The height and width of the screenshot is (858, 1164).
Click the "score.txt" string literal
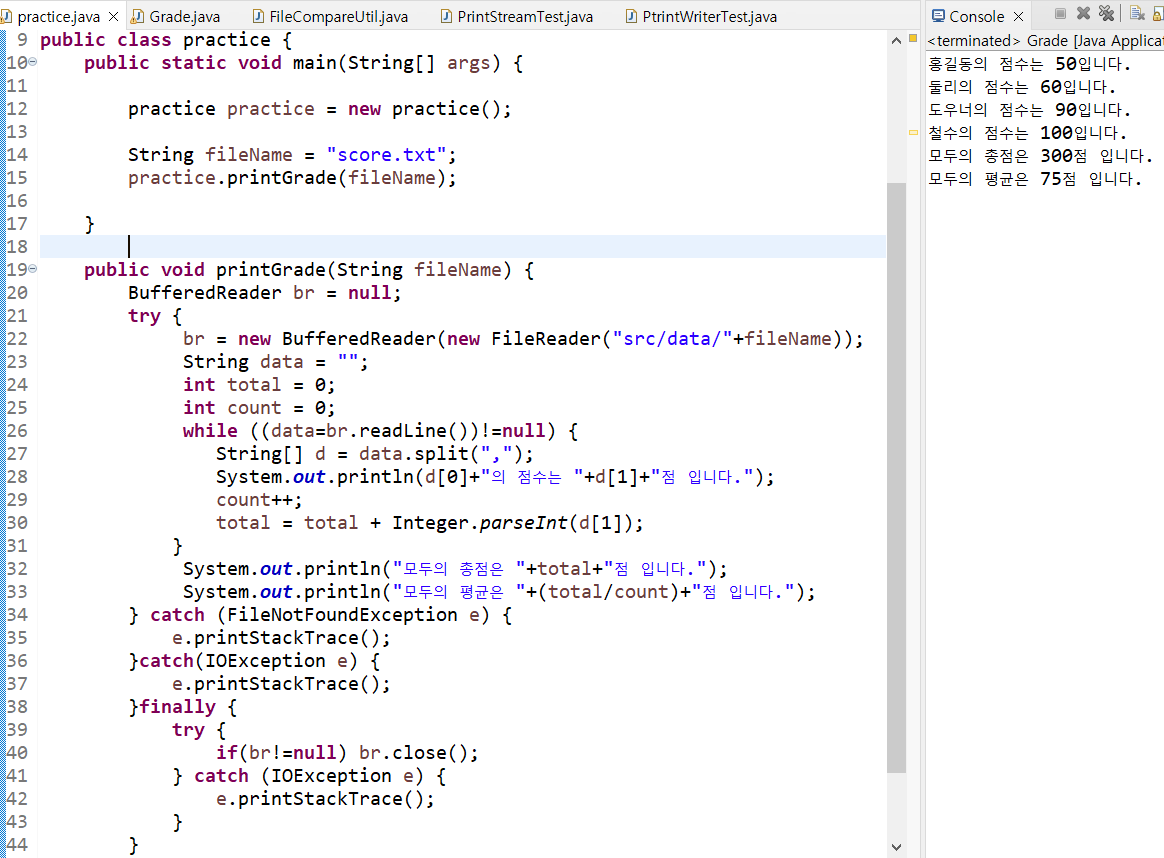point(387,154)
